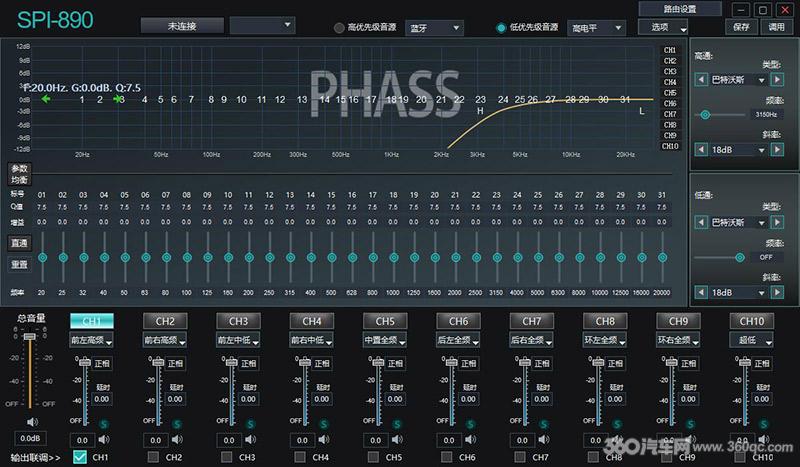Solo CH1 with its S icon
Screen dimensions: 800x467
[x=104, y=424]
